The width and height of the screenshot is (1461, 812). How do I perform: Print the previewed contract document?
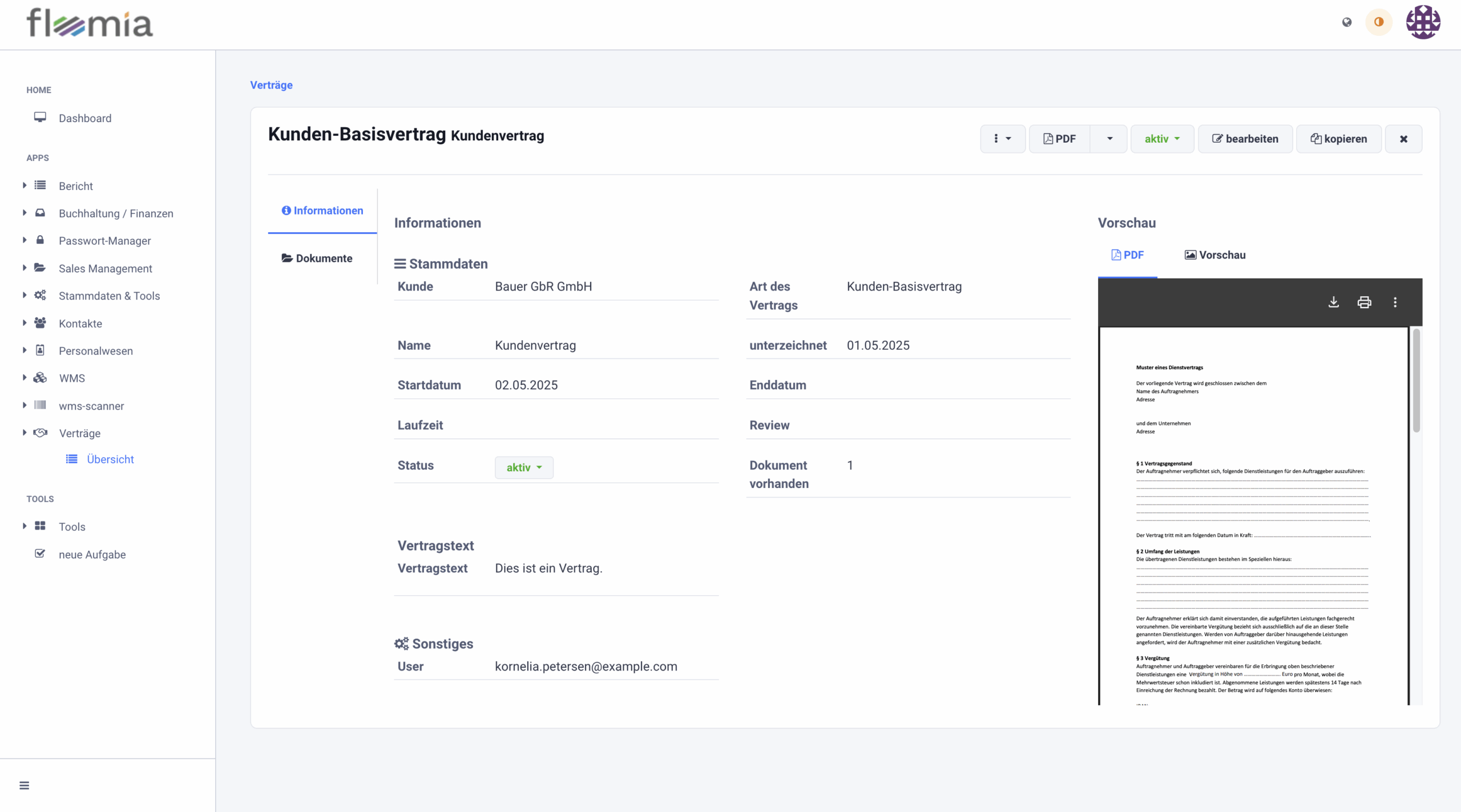tap(1364, 302)
